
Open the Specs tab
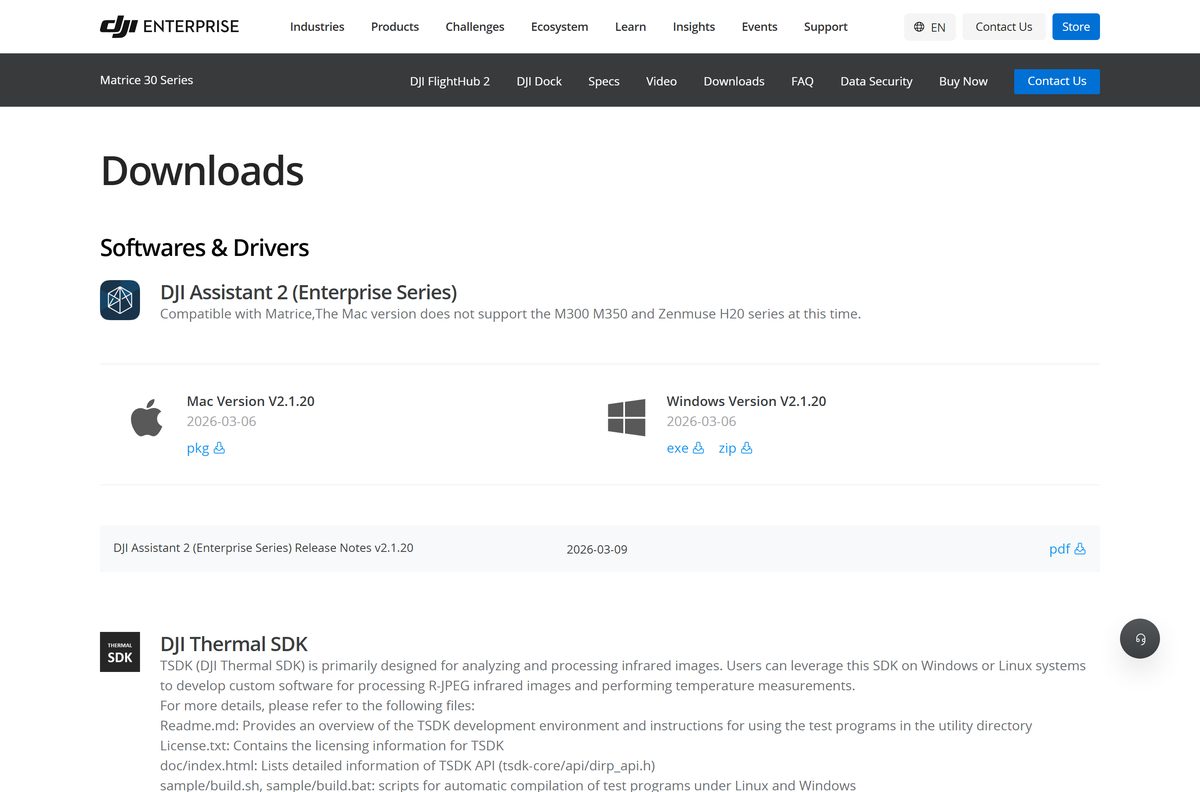tap(604, 81)
